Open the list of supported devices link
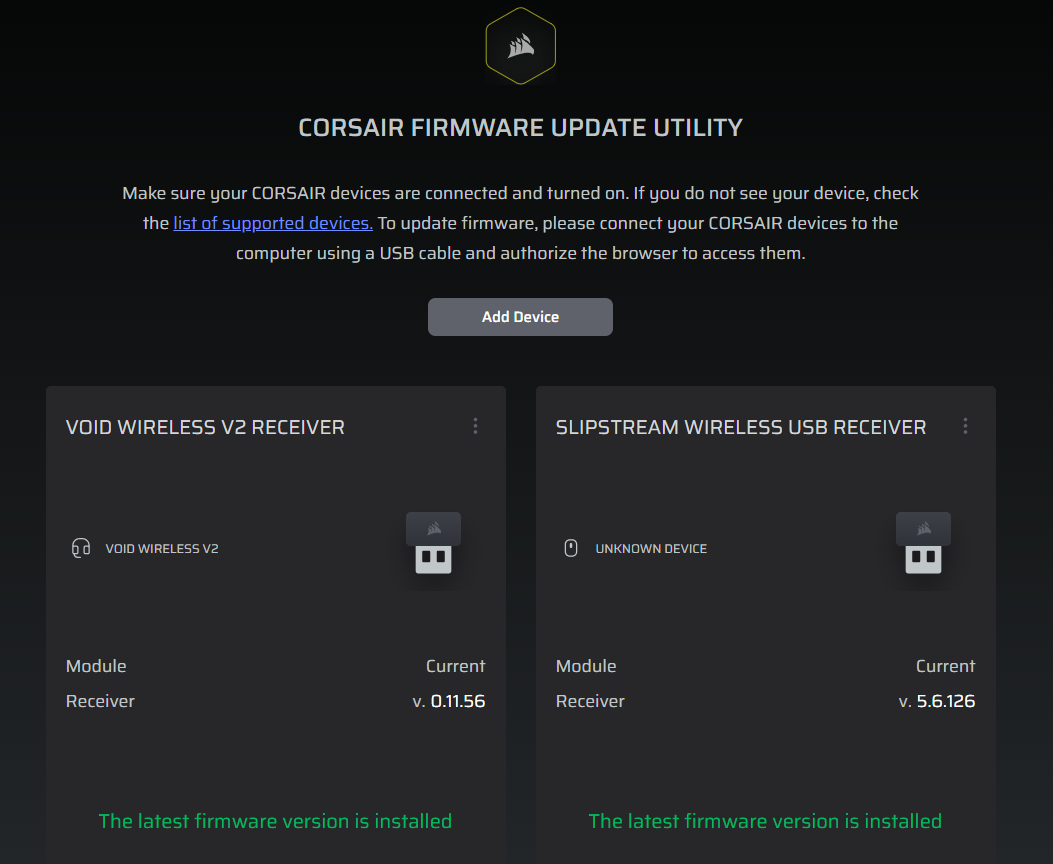The width and height of the screenshot is (1053, 864). coord(273,223)
